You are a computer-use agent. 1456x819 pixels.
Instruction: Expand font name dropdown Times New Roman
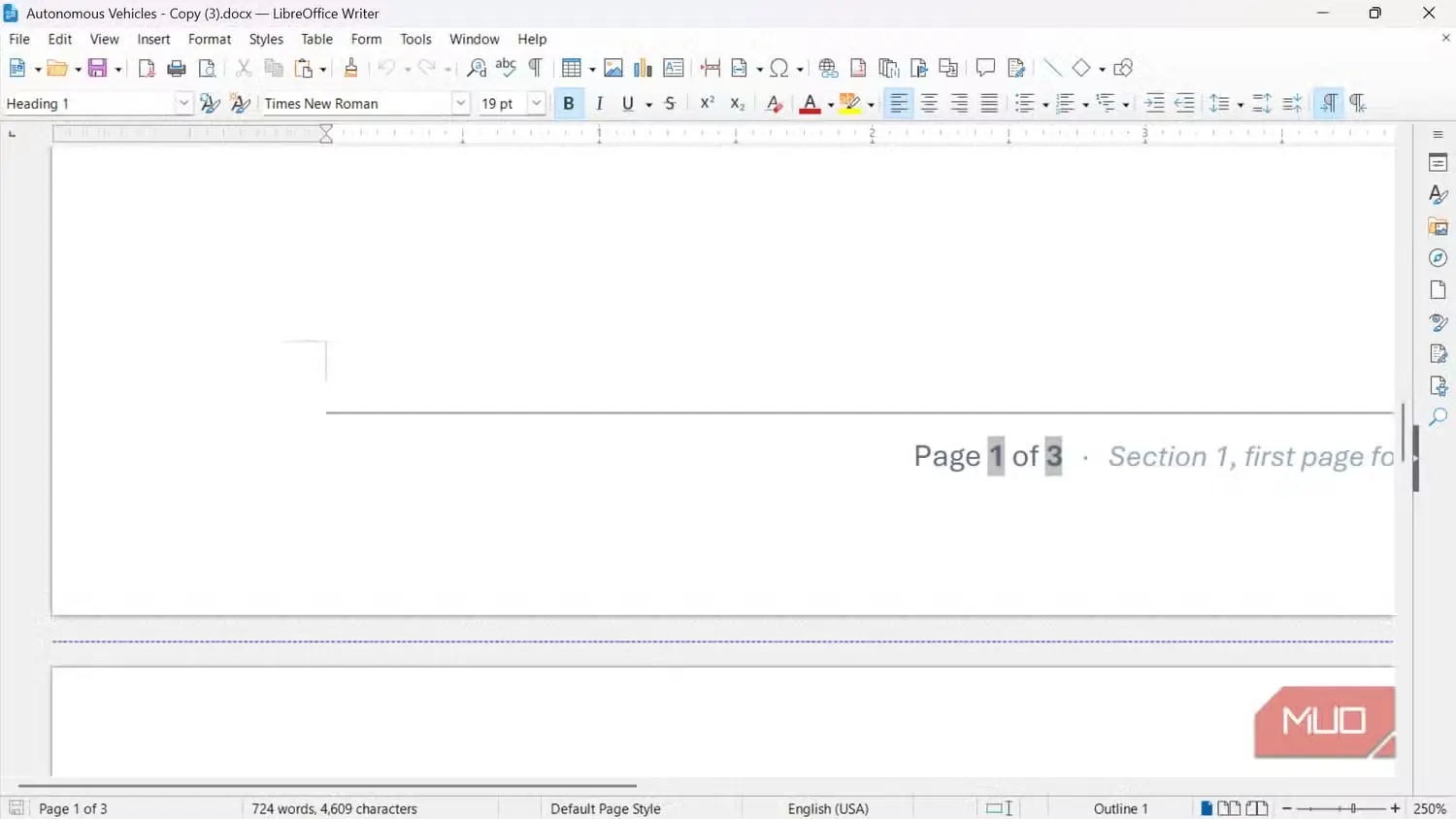coord(461,104)
